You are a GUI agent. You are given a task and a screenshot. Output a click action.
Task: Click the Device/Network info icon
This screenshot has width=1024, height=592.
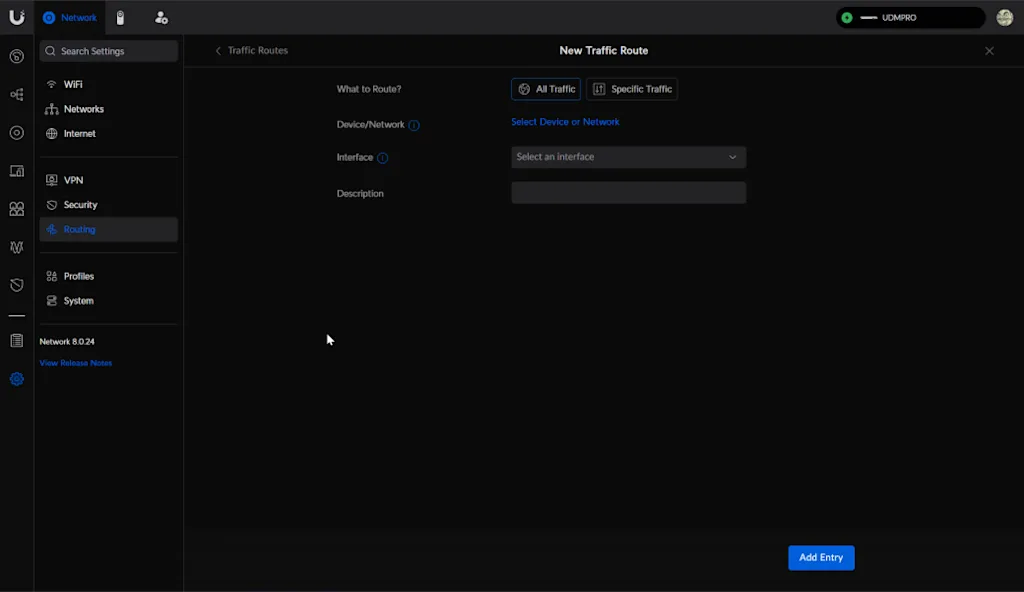(x=414, y=125)
